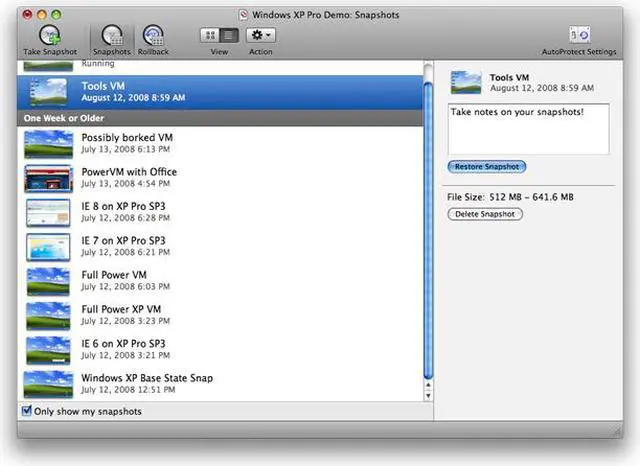The height and width of the screenshot is (466, 640).
Task: Click the window resize grip corner
Action: coord(618,433)
